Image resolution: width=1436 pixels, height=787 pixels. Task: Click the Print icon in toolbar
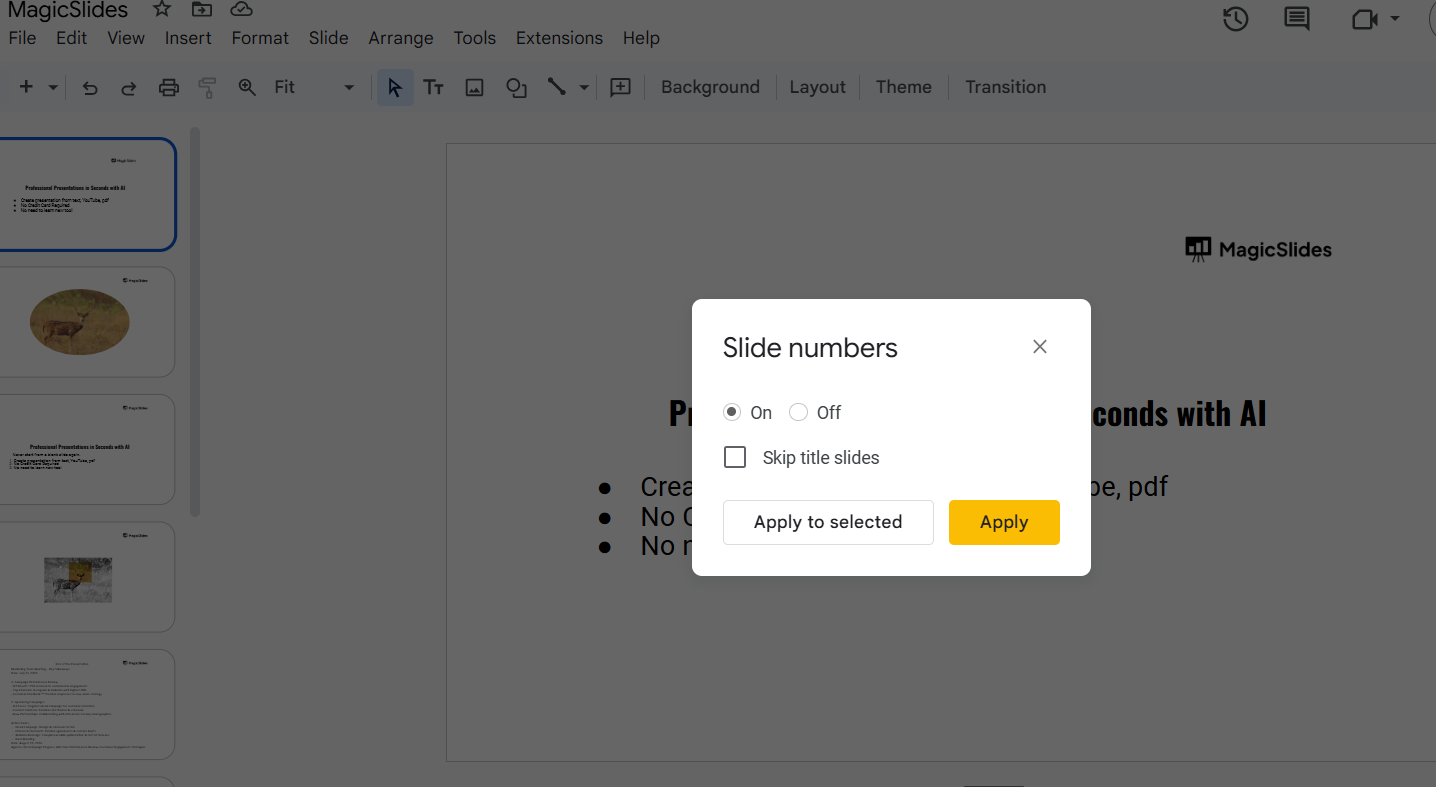169,88
